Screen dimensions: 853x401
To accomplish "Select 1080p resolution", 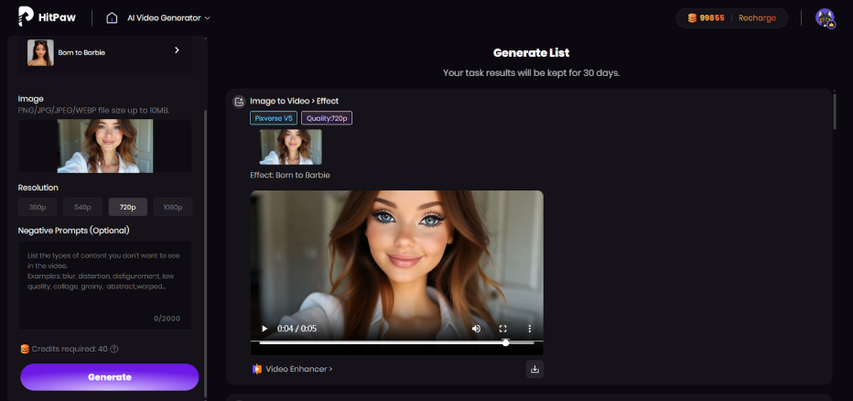I will 173,207.
